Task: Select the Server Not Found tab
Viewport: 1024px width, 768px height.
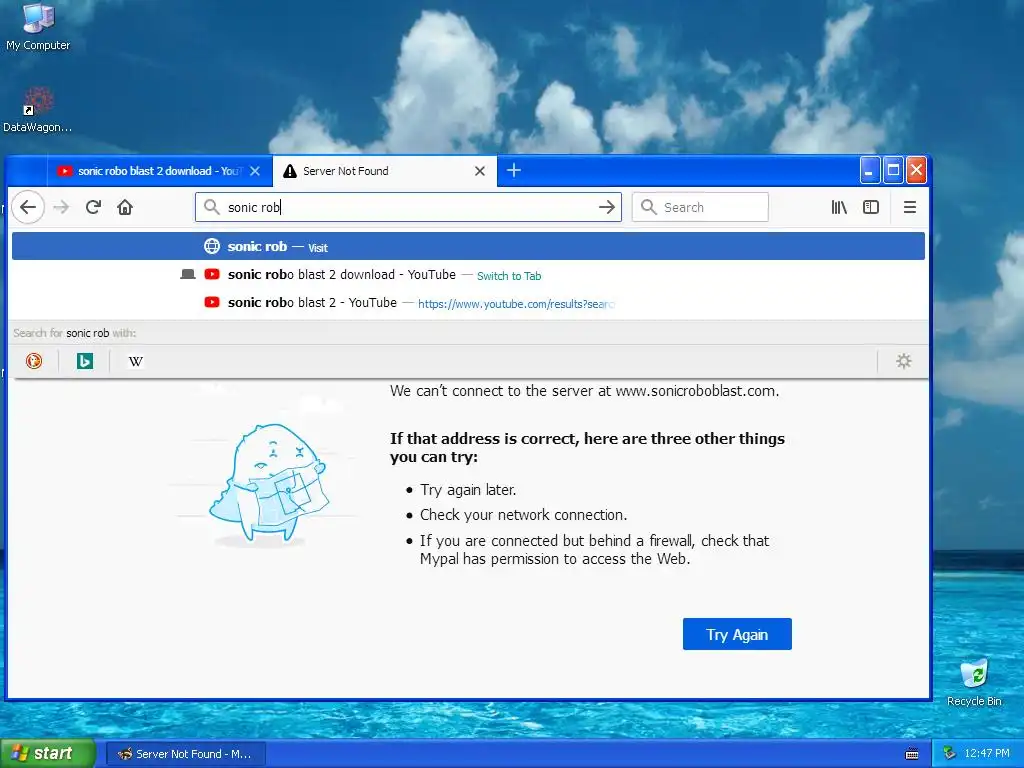Action: coord(385,171)
